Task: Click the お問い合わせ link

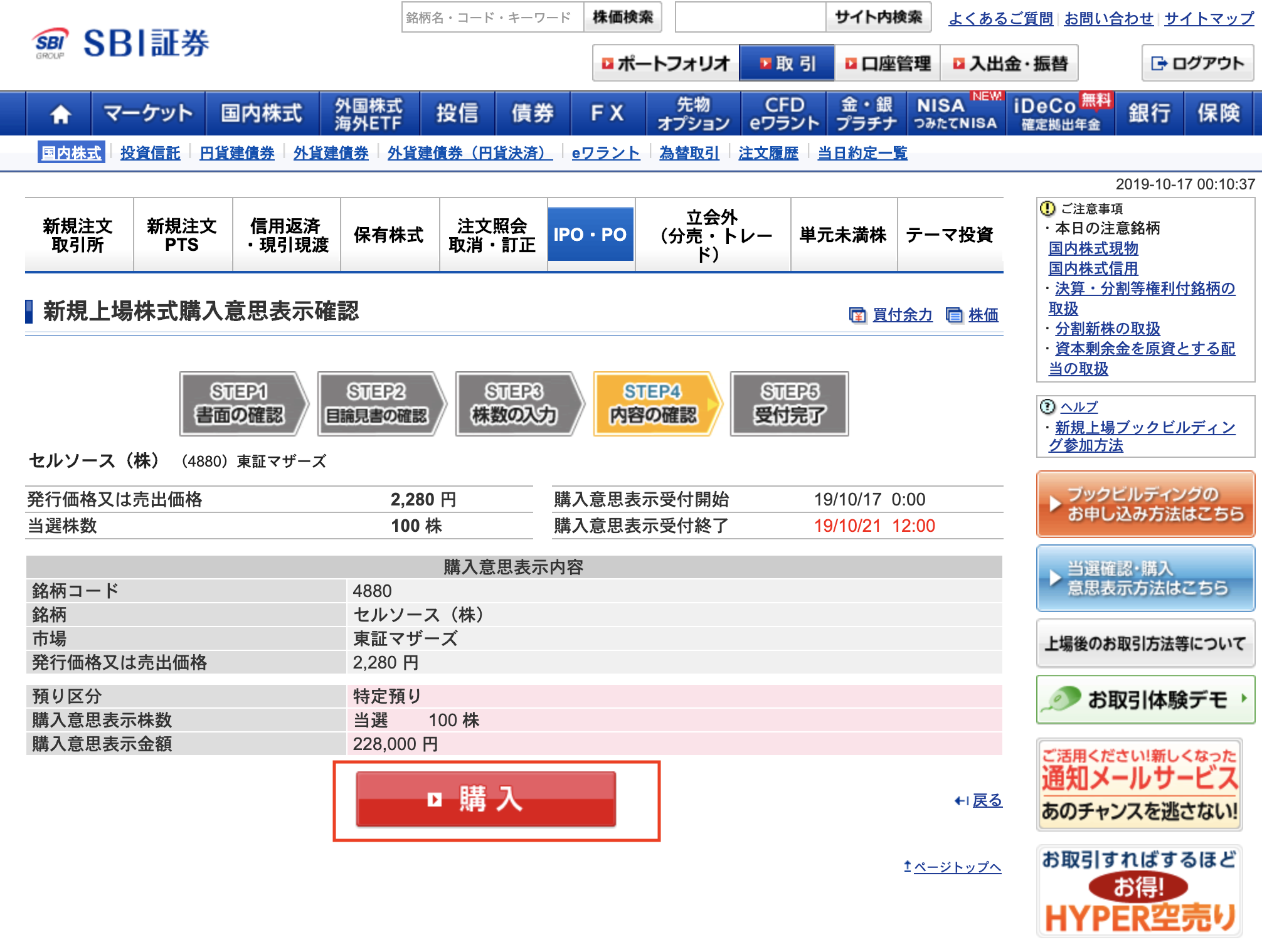Action: point(1108,18)
